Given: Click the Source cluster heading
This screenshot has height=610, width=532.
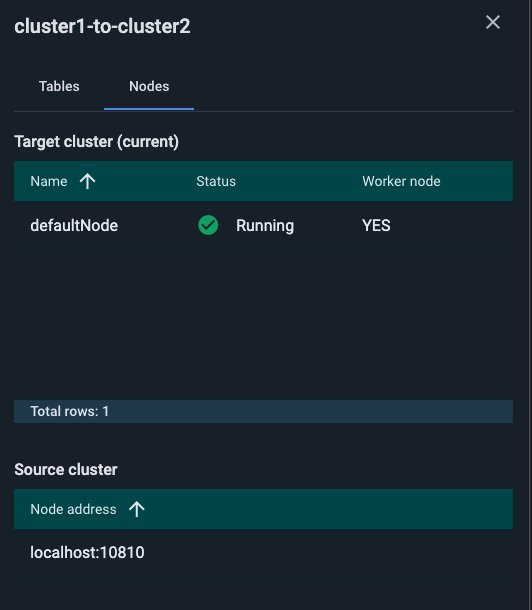Looking at the screenshot, I should tap(66, 470).
